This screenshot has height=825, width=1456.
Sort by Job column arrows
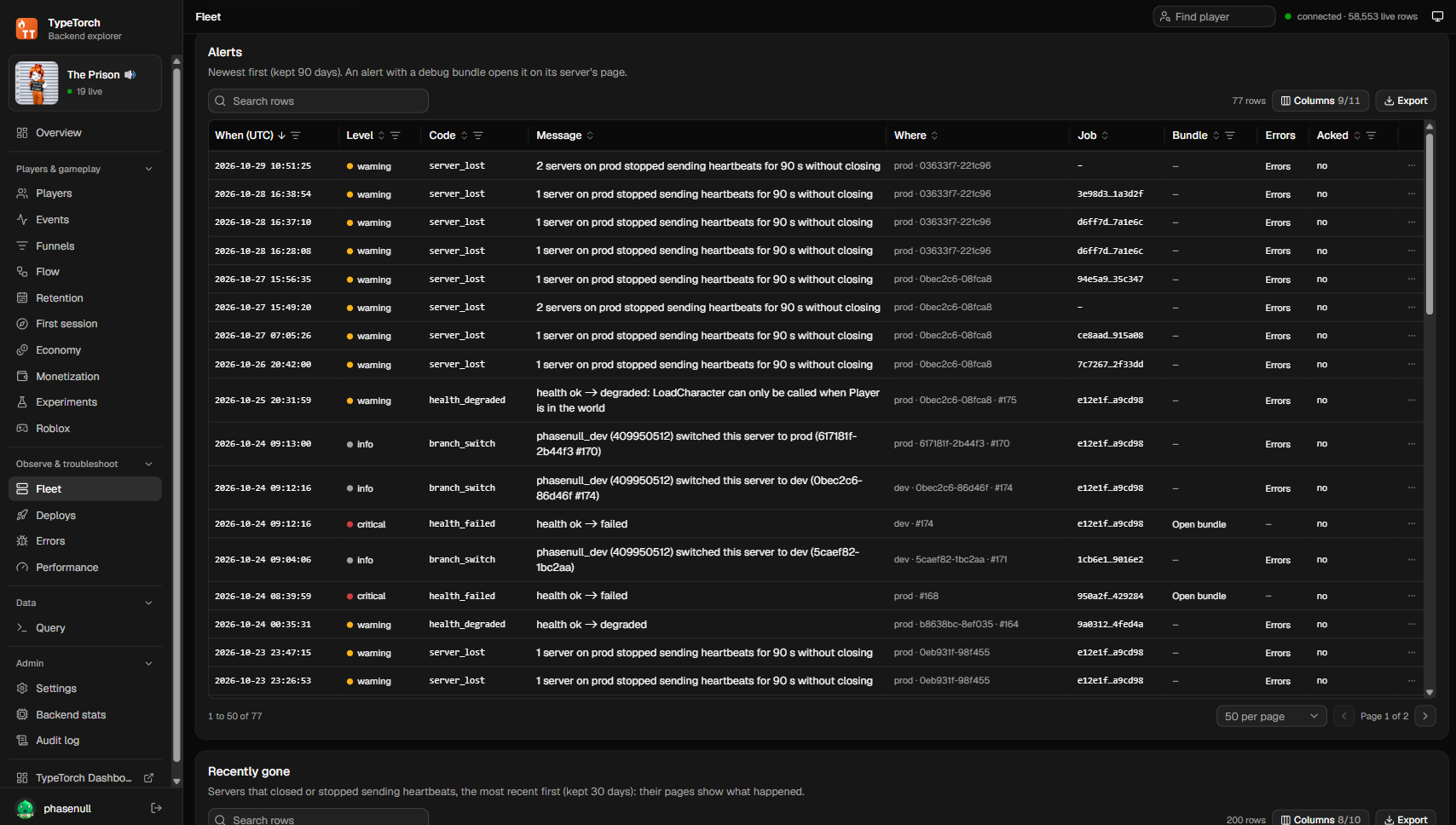1105,136
